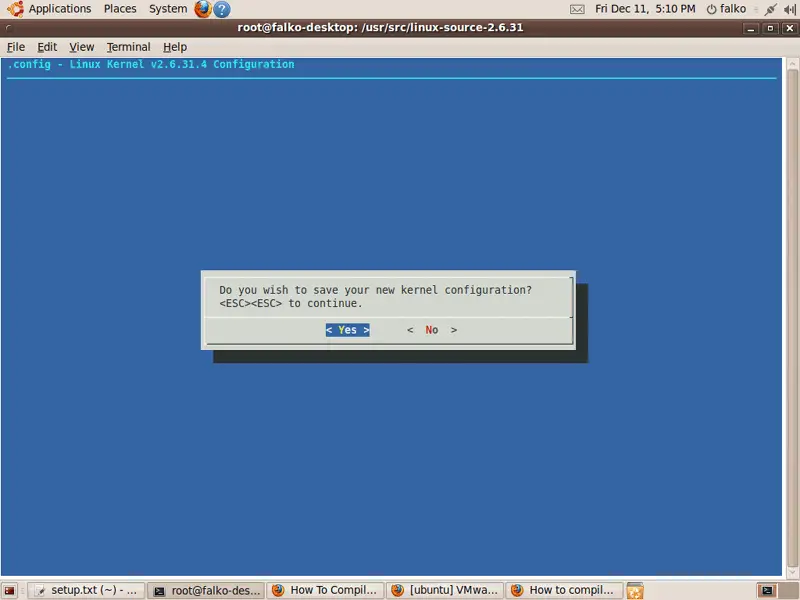
Task: Click the network connection tray icon
Action: tap(770, 9)
